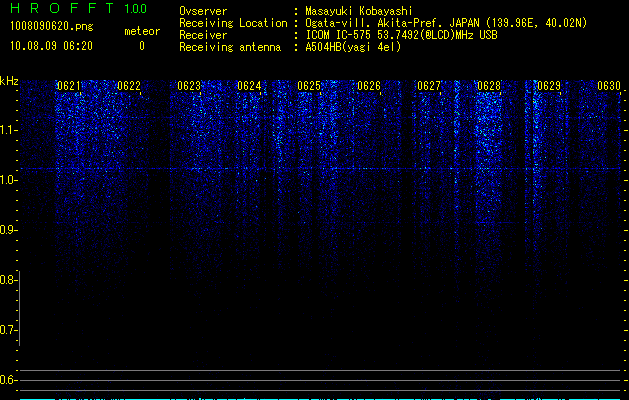
Task: Click the 0624 time marker
Action: point(249,86)
